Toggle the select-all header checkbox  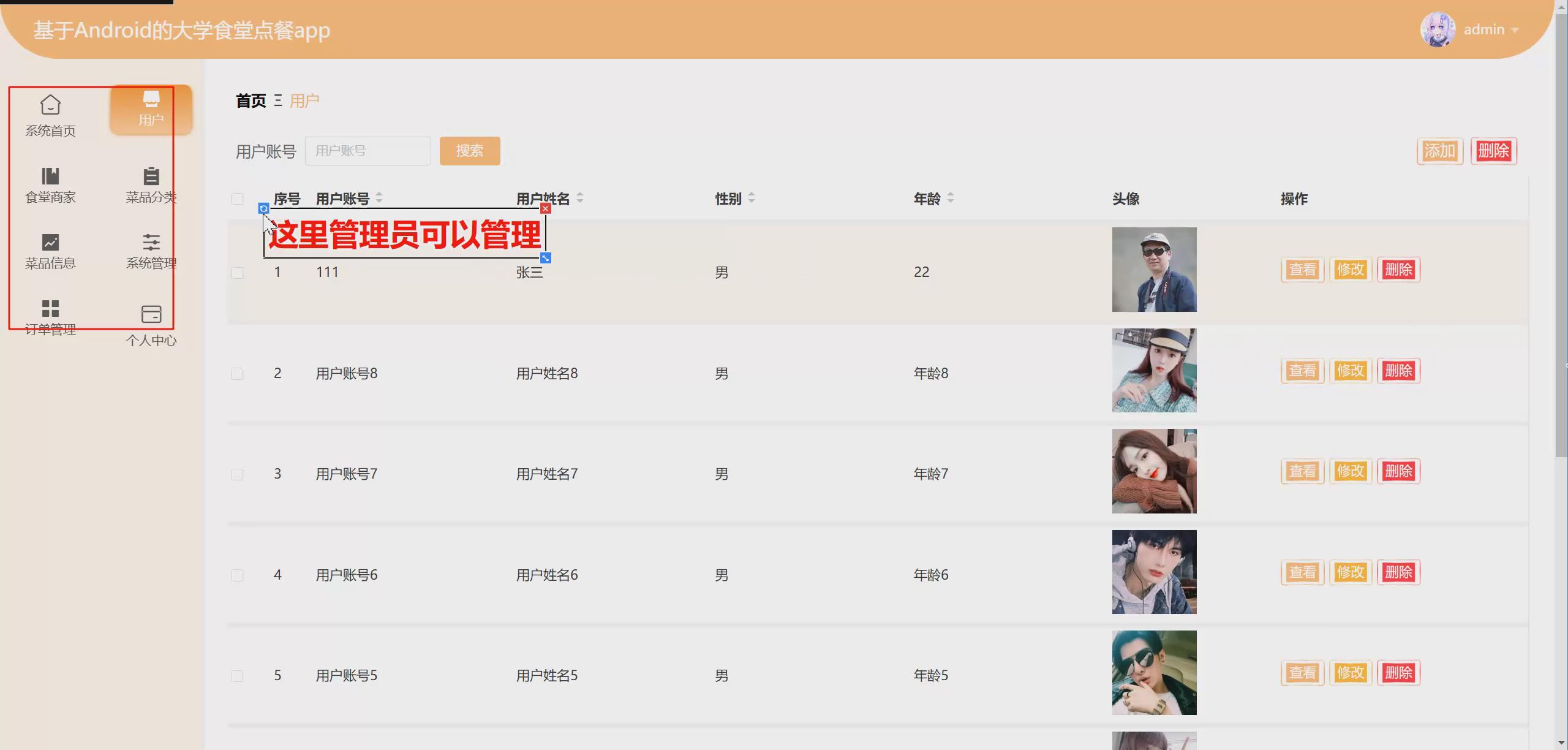coord(238,199)
